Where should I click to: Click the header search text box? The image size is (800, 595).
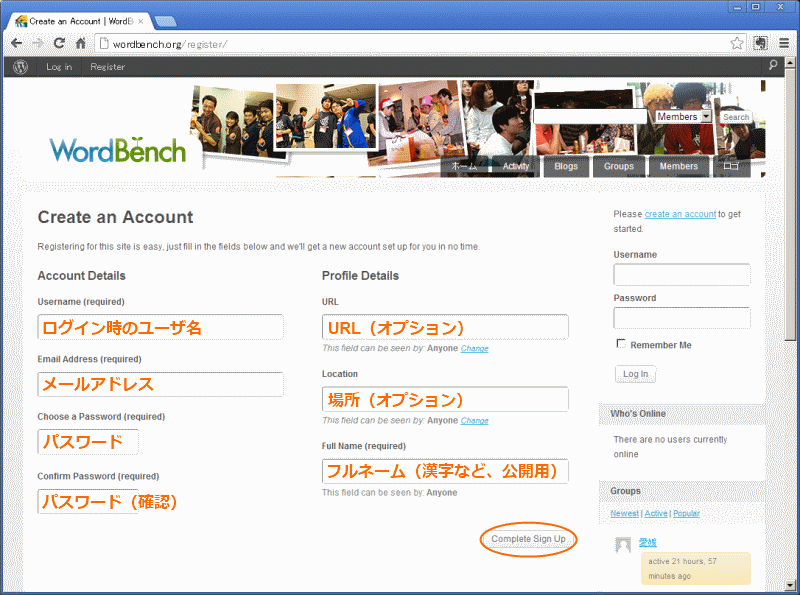point(590,117)
